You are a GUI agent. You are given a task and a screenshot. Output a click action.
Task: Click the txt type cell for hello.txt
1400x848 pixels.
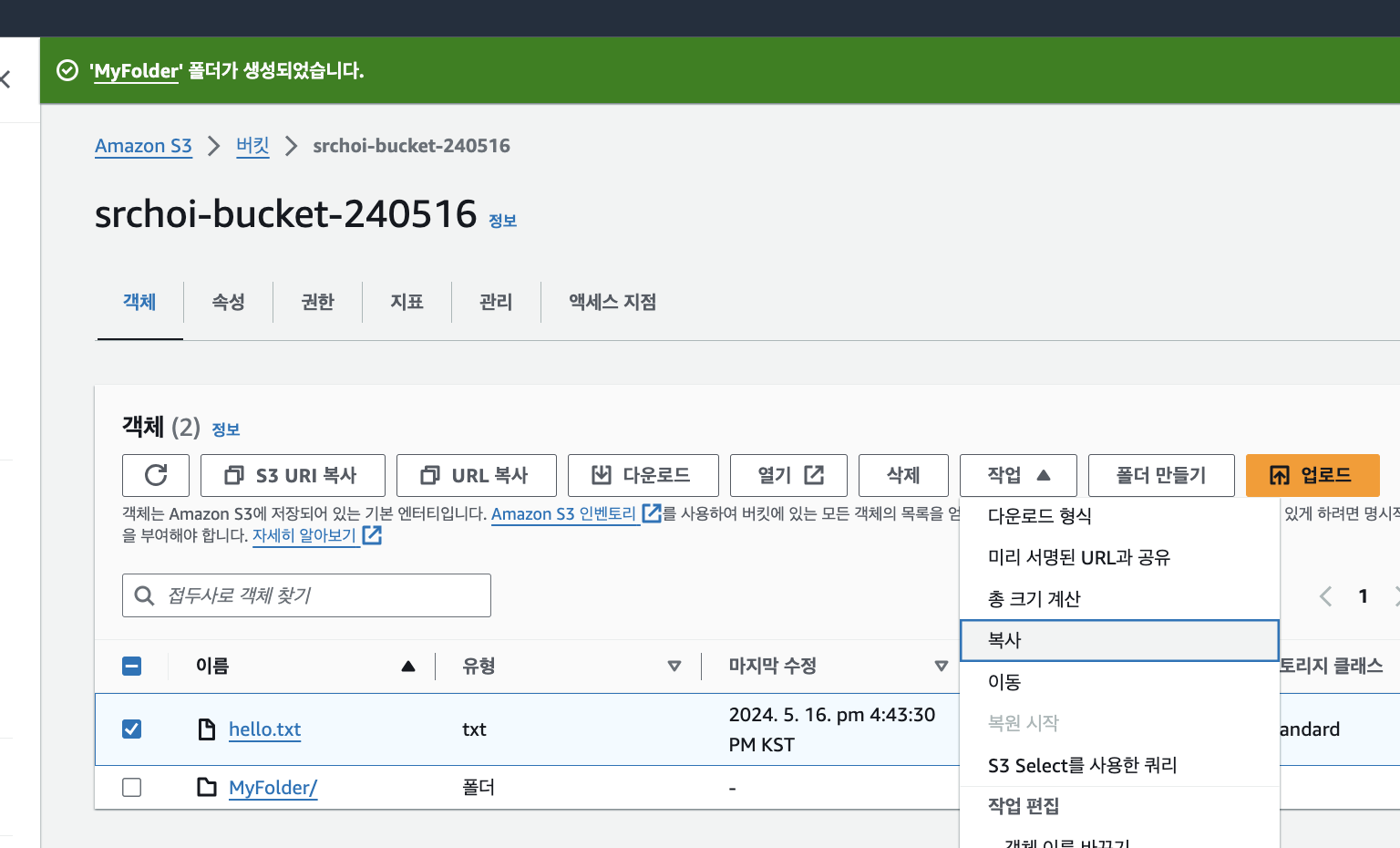pyautogui.click(x=474, y=729)
